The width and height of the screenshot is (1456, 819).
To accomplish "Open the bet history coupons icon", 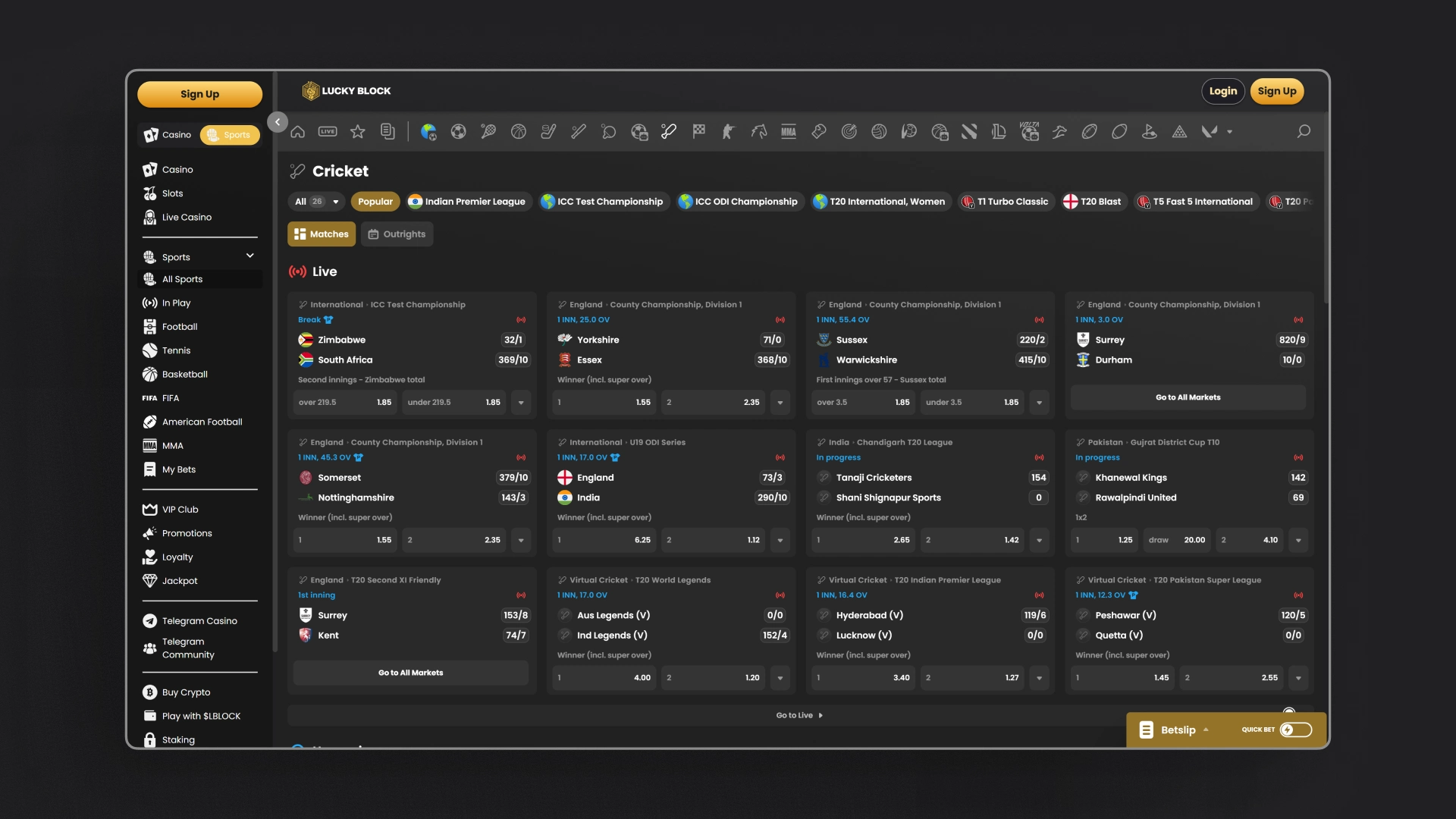I will tap(388, 132).
